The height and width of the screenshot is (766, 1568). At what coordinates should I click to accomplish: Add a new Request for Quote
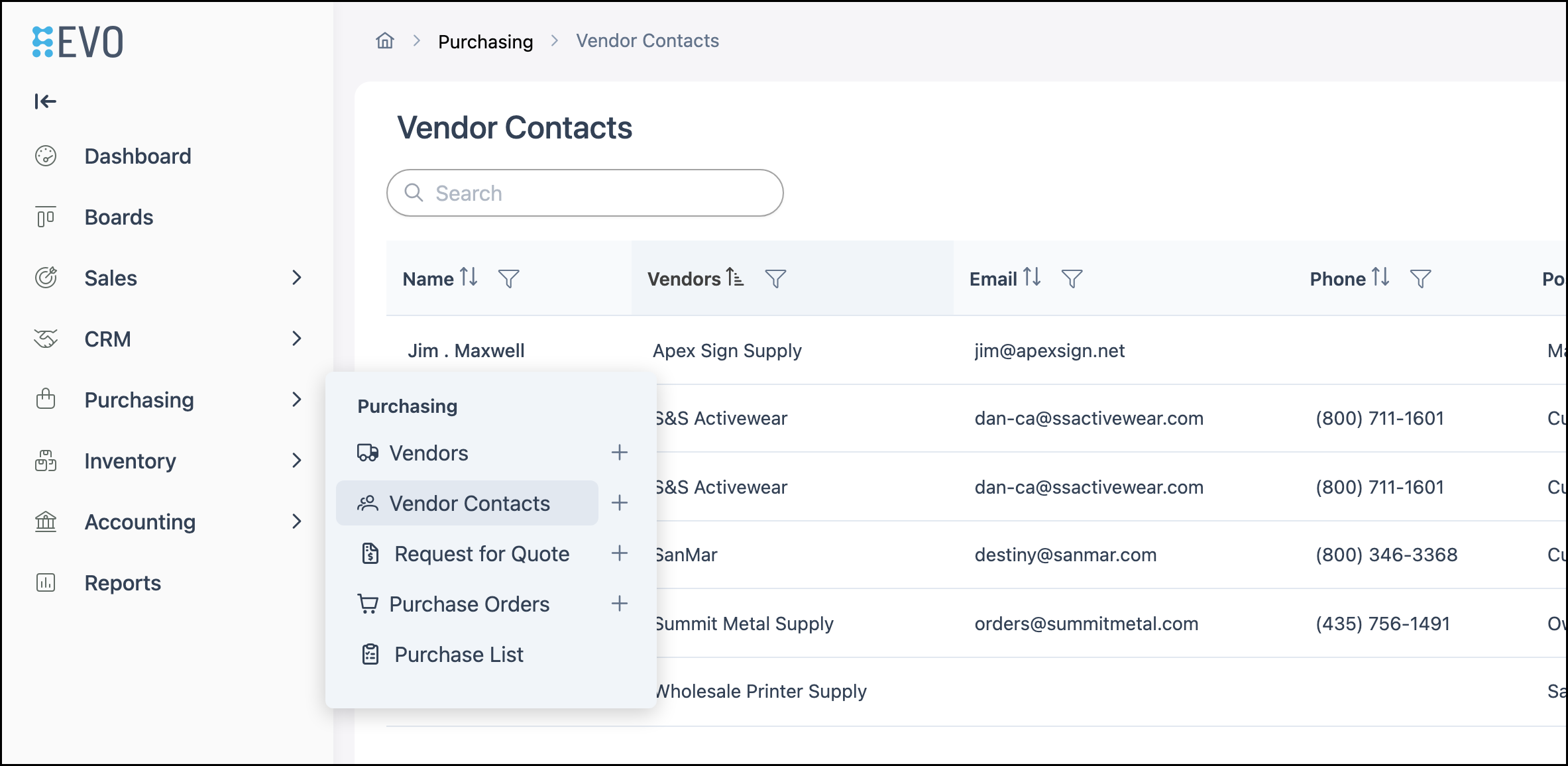[620, 553]
